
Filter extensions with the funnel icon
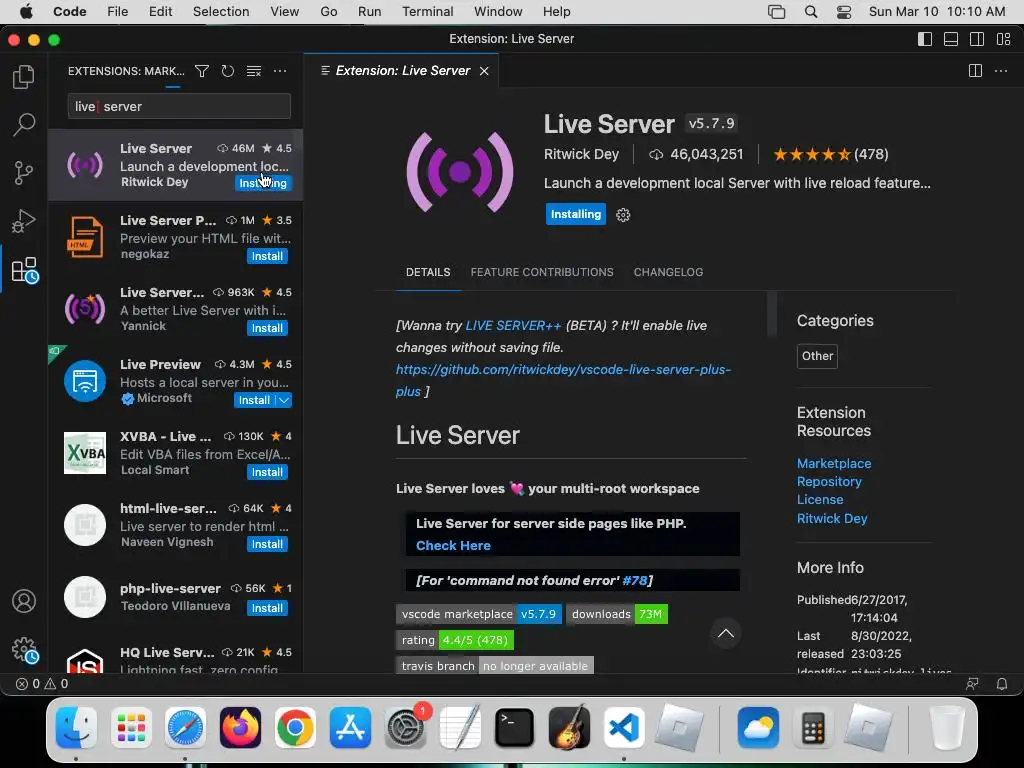[x=202, y=71]
